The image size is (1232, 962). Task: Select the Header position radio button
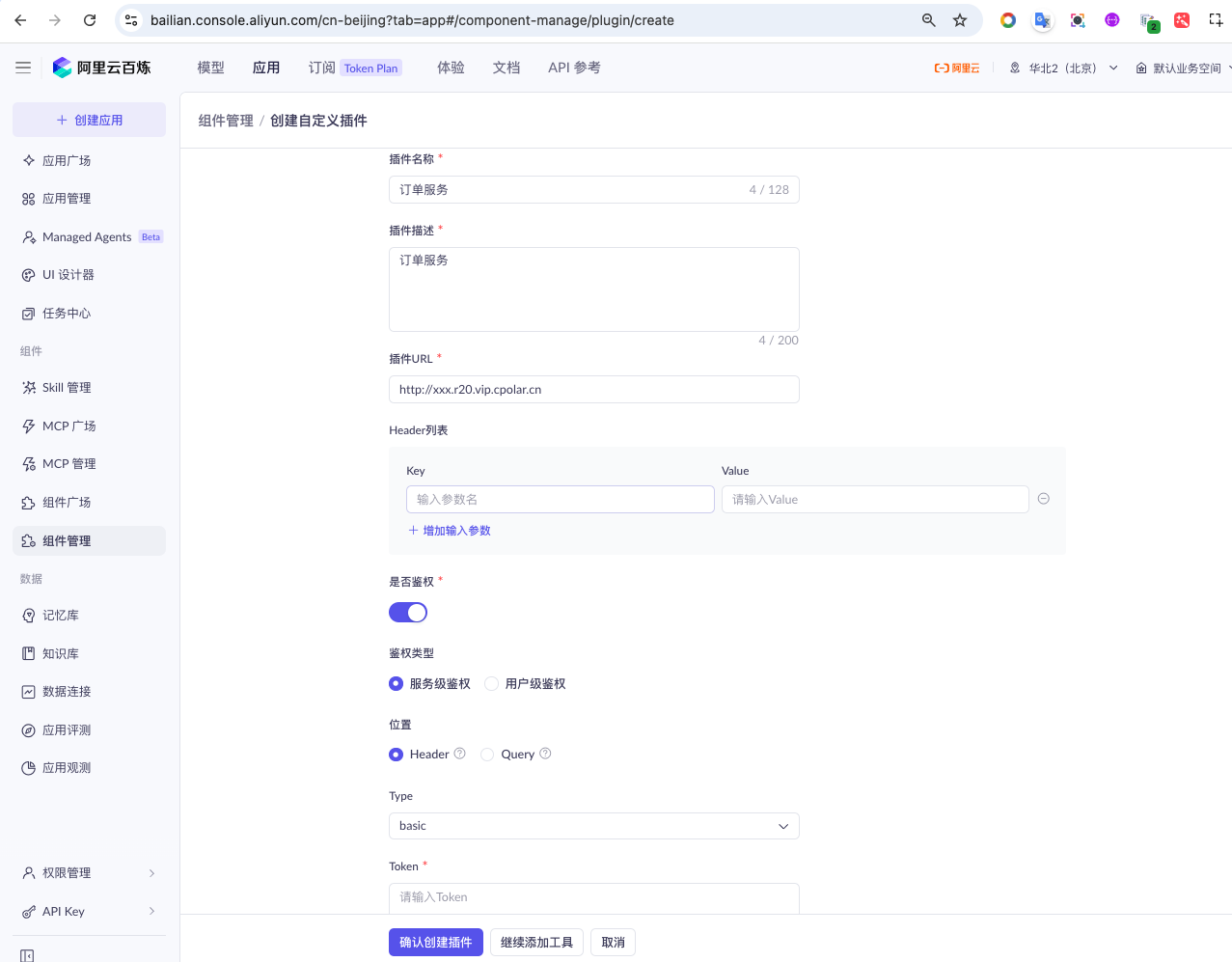[x=396, y=755]
